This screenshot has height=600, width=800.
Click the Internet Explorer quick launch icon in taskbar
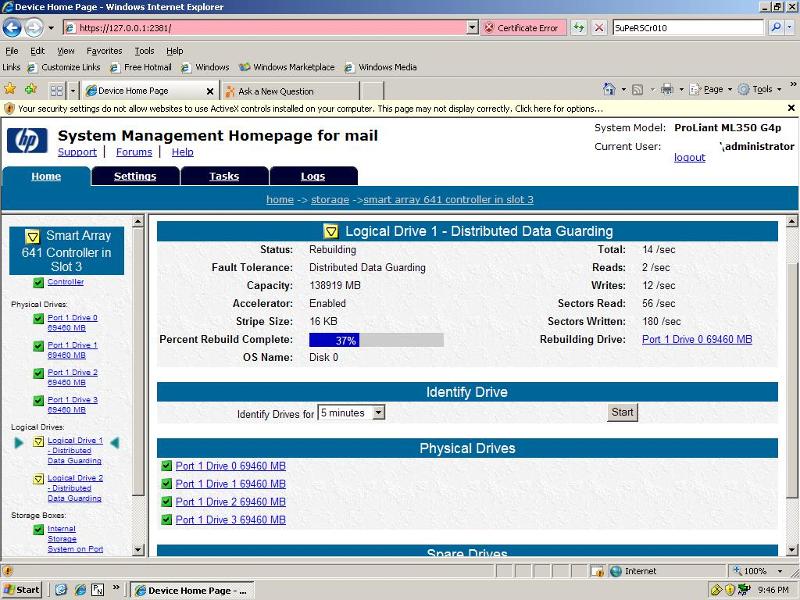point(80,590)
